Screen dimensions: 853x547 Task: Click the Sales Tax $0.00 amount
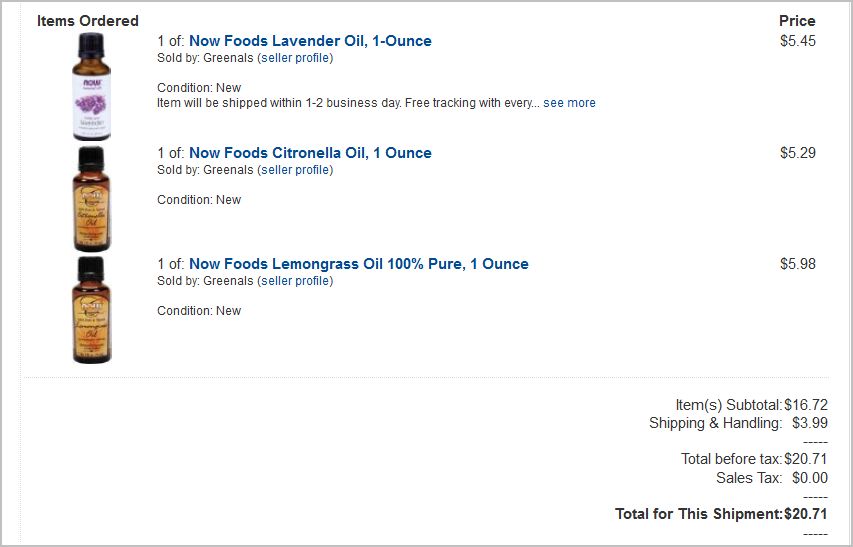810,478
